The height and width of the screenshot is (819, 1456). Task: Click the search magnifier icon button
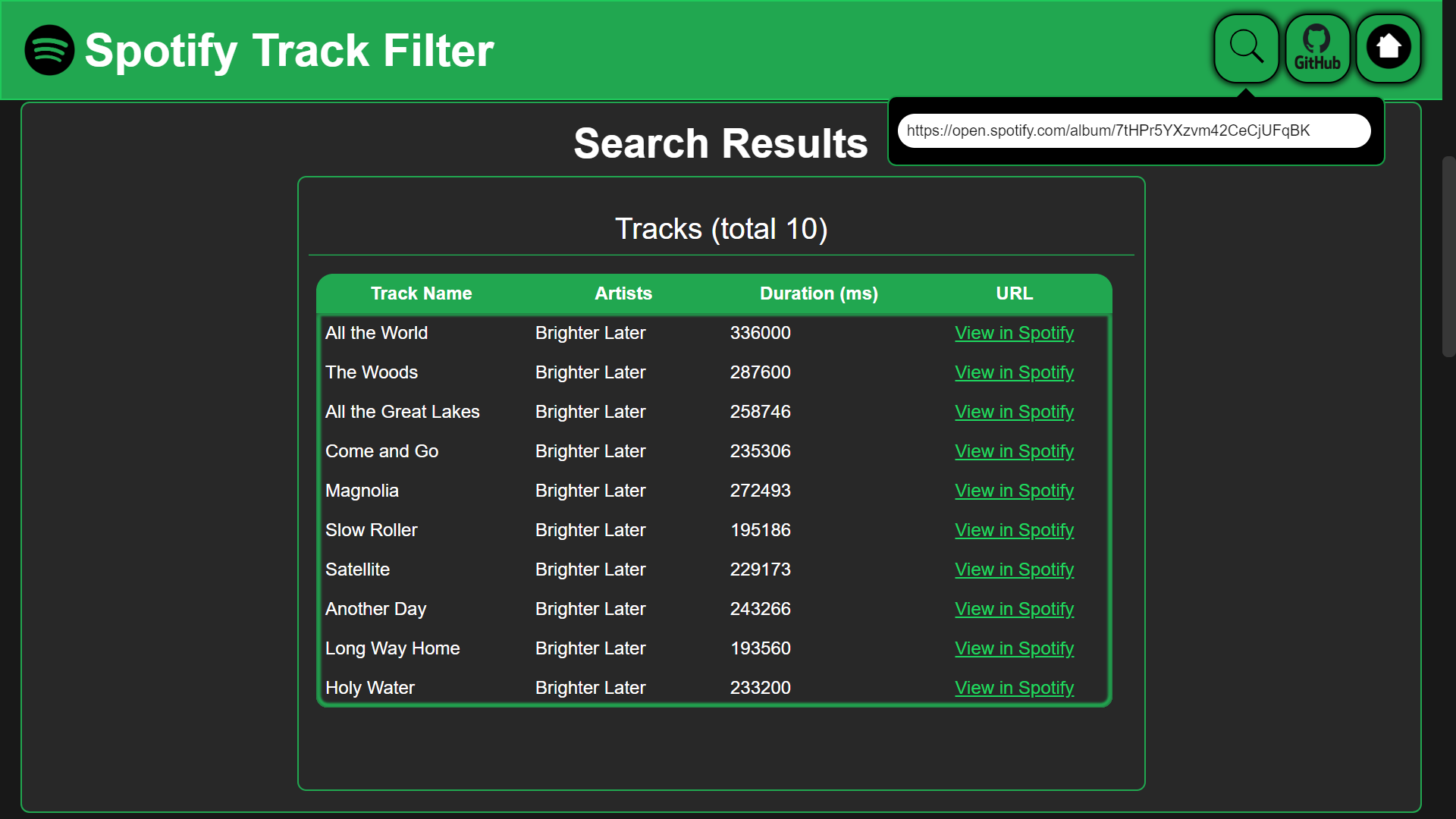click(x=1246, y=49)
